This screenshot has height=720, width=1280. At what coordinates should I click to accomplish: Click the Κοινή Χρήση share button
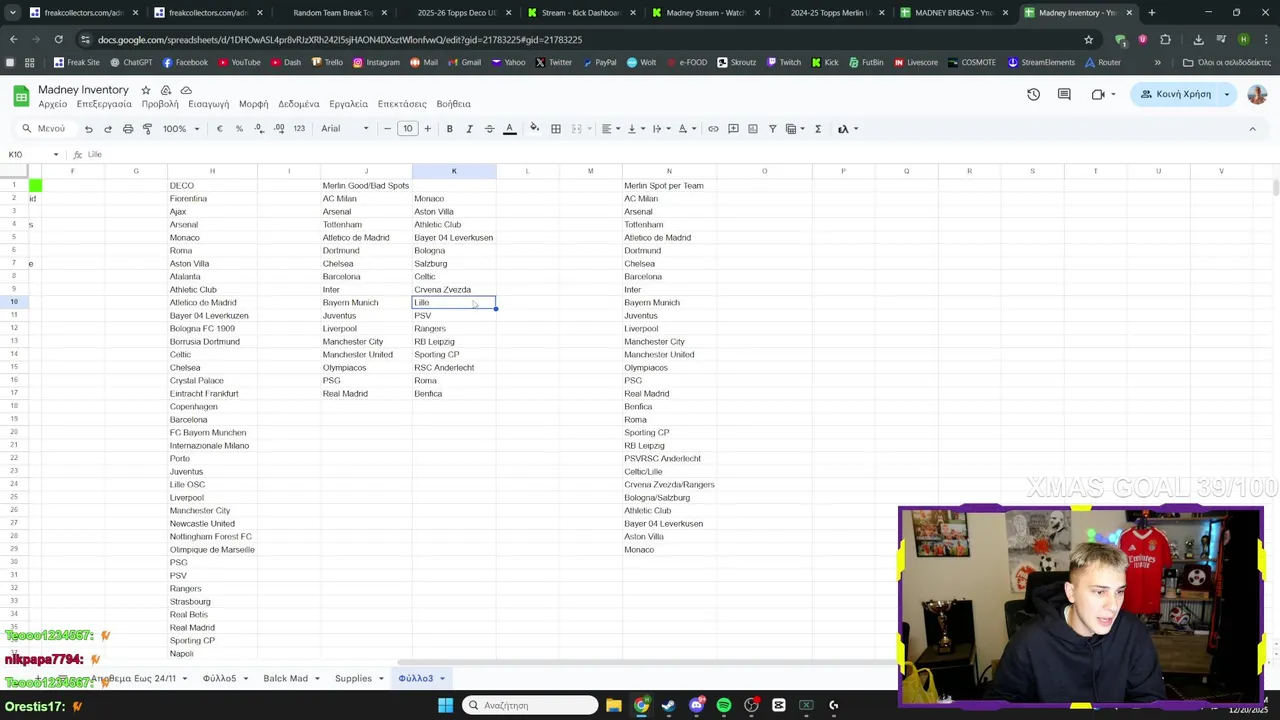[x=1176, y=94]
